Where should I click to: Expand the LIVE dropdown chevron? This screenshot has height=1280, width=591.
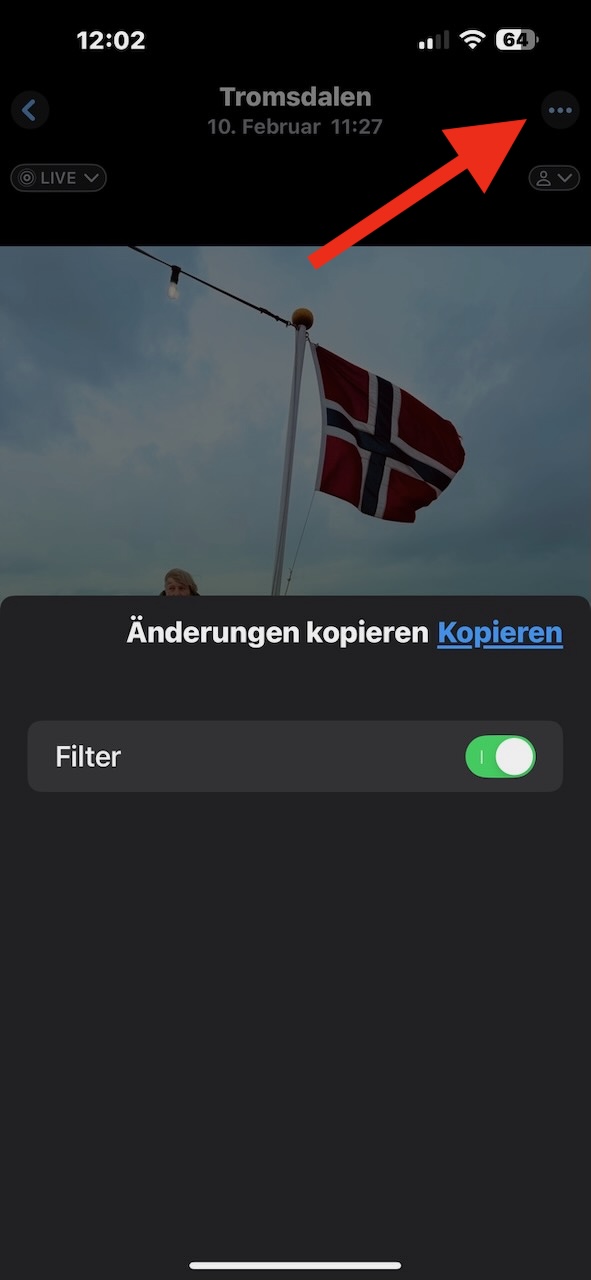click(x=92, y=178)
